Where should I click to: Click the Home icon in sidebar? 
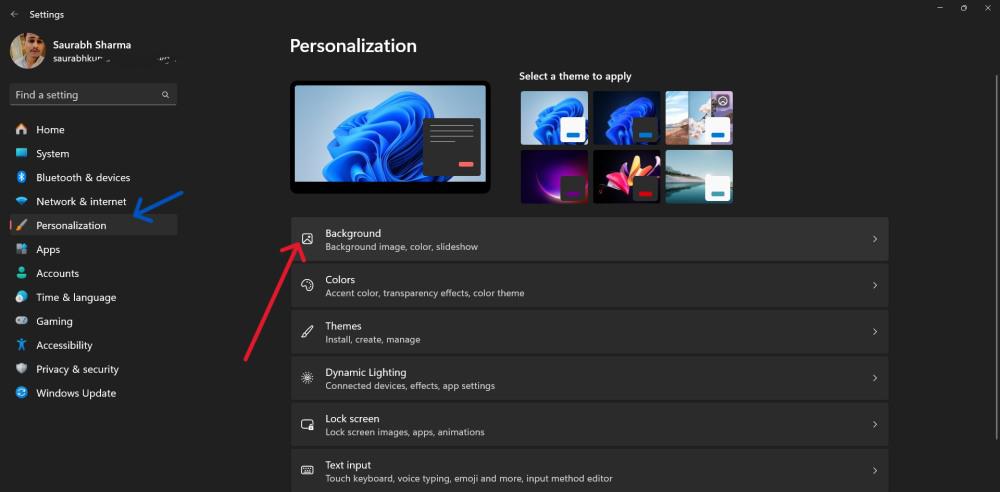tap(22, 130)
